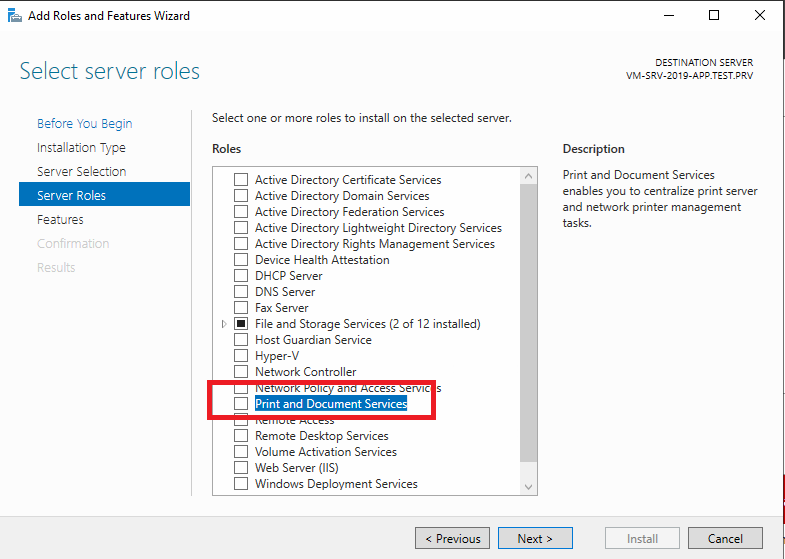
Task: Check the DNS Server checkbox
Action: pyautogui.click(x=241, y=292)
